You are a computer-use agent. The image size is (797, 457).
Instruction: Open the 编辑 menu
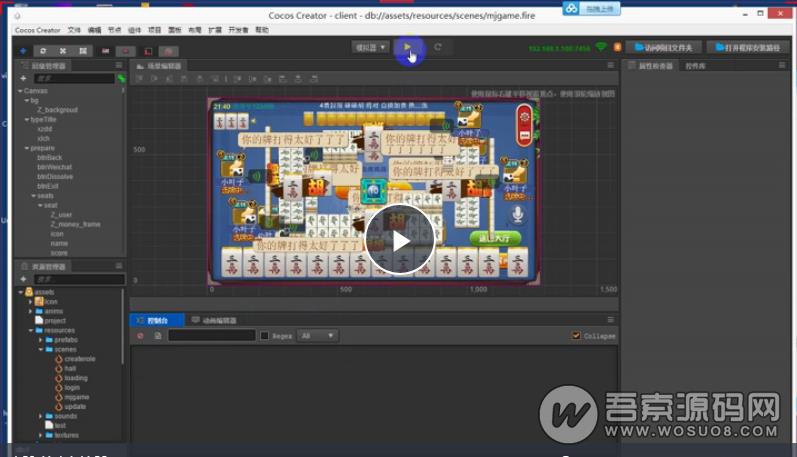(95, 30)
